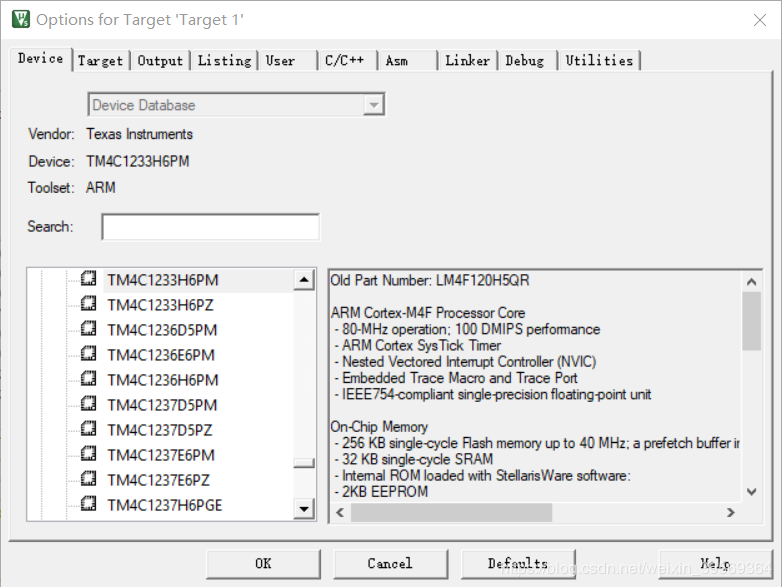Image resolution: width=782 pixels, height=587 pixels.
Task: Confirm with the OK button
Action: click(263, 564)
